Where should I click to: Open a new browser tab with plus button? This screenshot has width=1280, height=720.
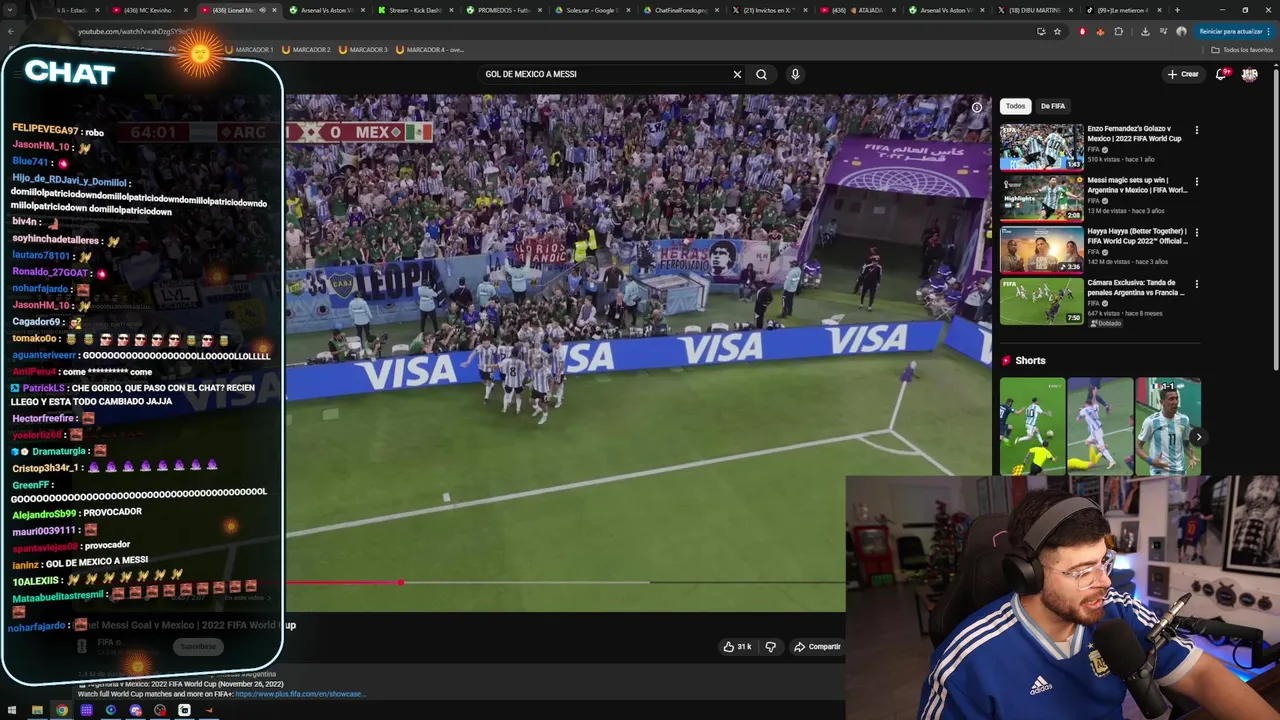pyautogui.click(x=1177, y=10)
